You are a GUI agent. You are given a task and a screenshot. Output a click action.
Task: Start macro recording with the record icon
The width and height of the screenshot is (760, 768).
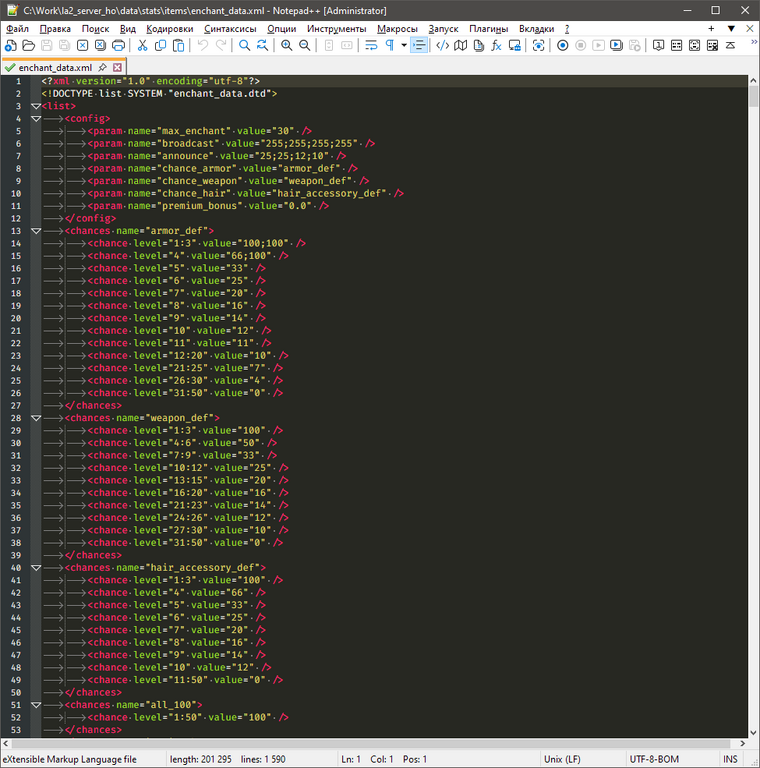(563, 46)
